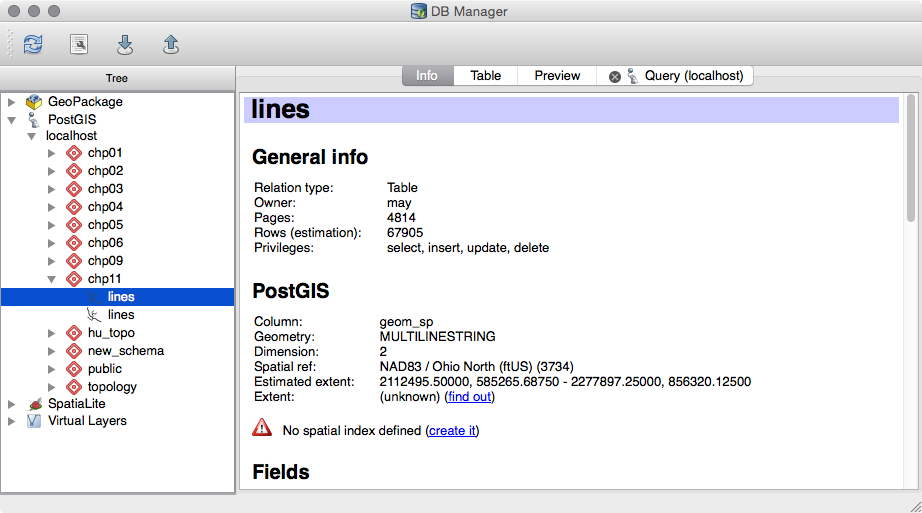Click the red warning triangle icon

point(262,428)
